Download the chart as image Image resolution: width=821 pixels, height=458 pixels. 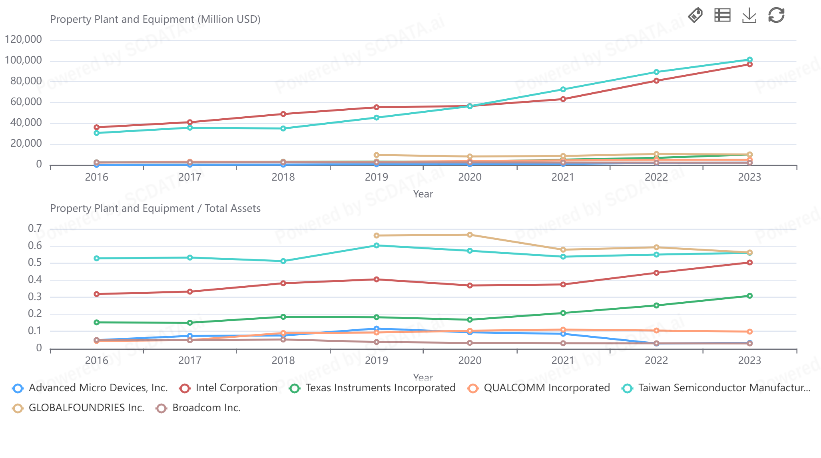tap(749, 14)
